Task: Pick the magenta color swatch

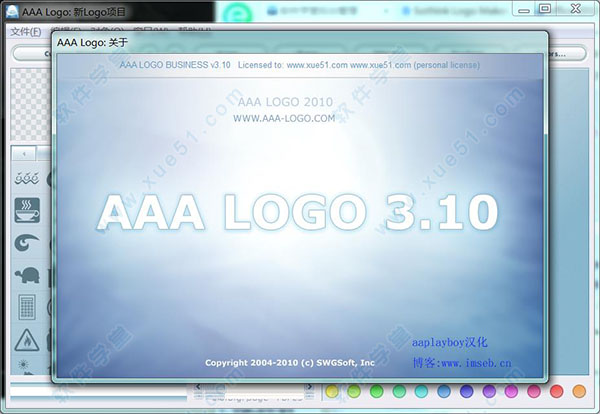Action: tap(511, 391)
